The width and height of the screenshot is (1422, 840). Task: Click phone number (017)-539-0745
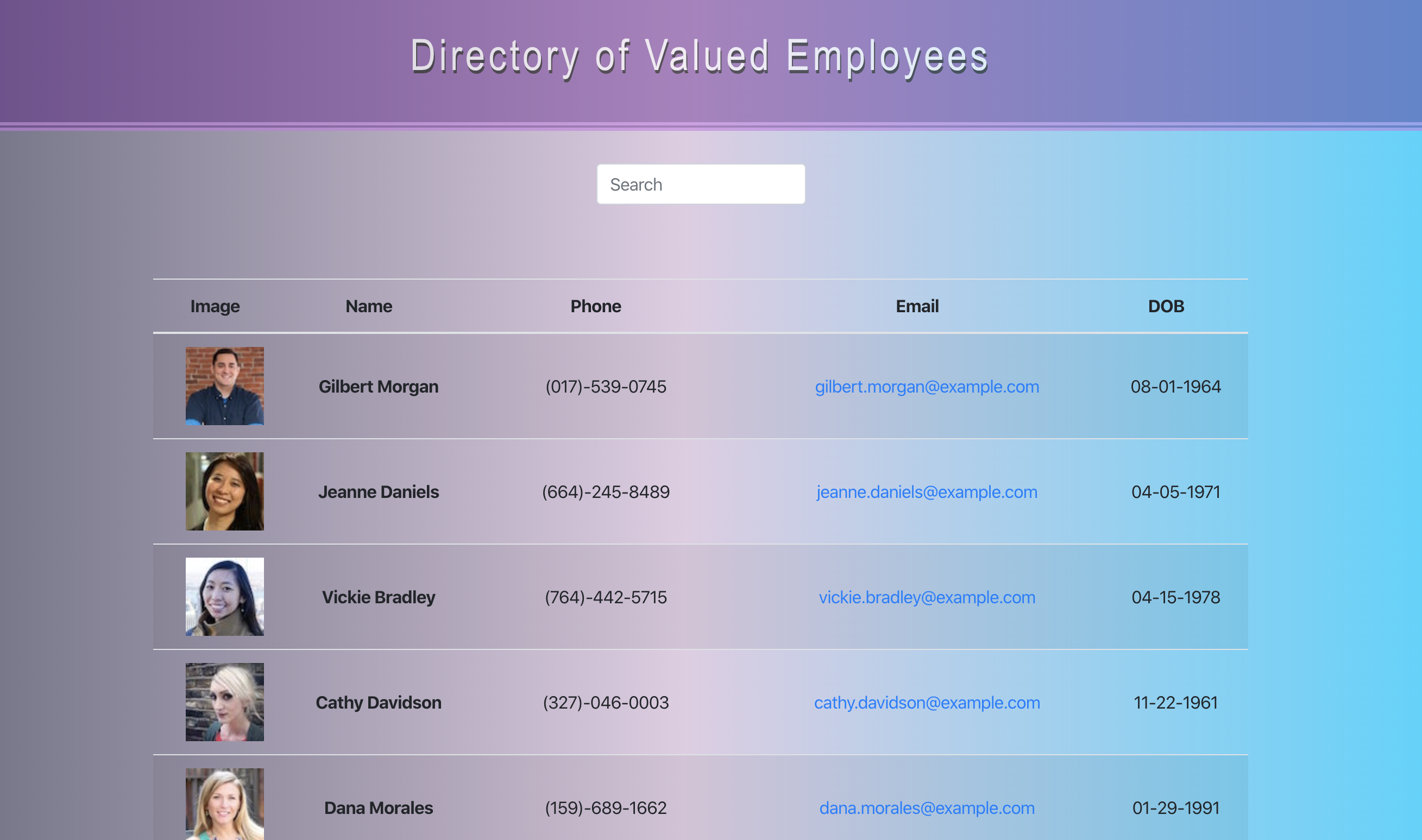coord(606,387)
